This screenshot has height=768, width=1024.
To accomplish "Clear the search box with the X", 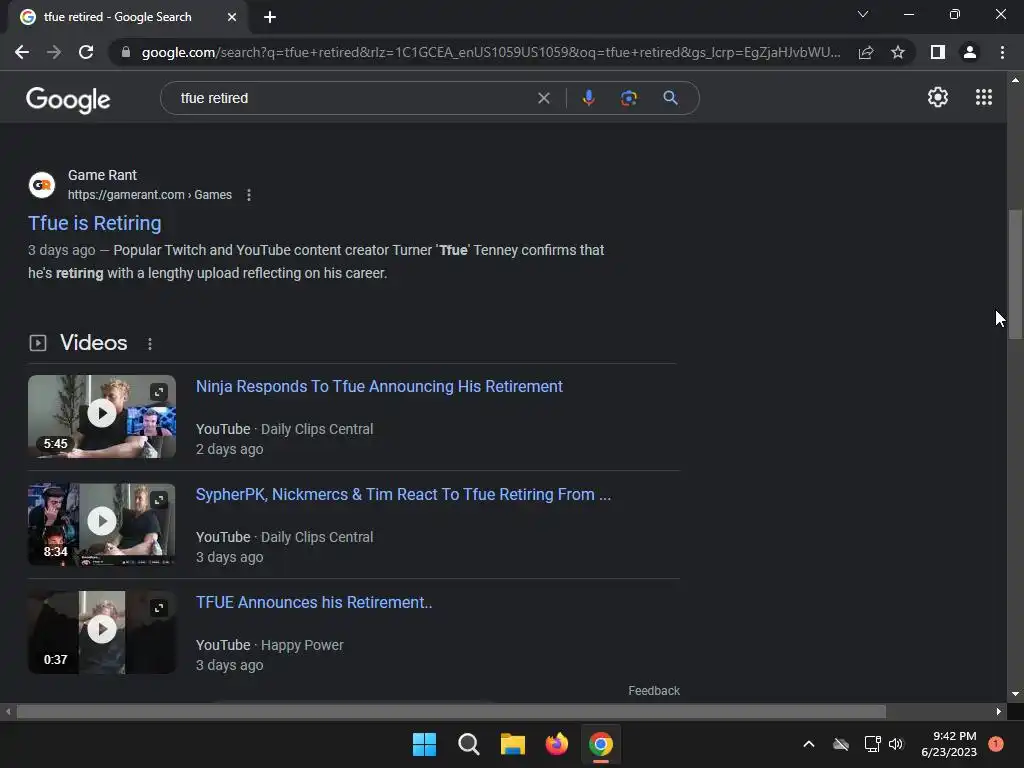I will click(543, 98).
